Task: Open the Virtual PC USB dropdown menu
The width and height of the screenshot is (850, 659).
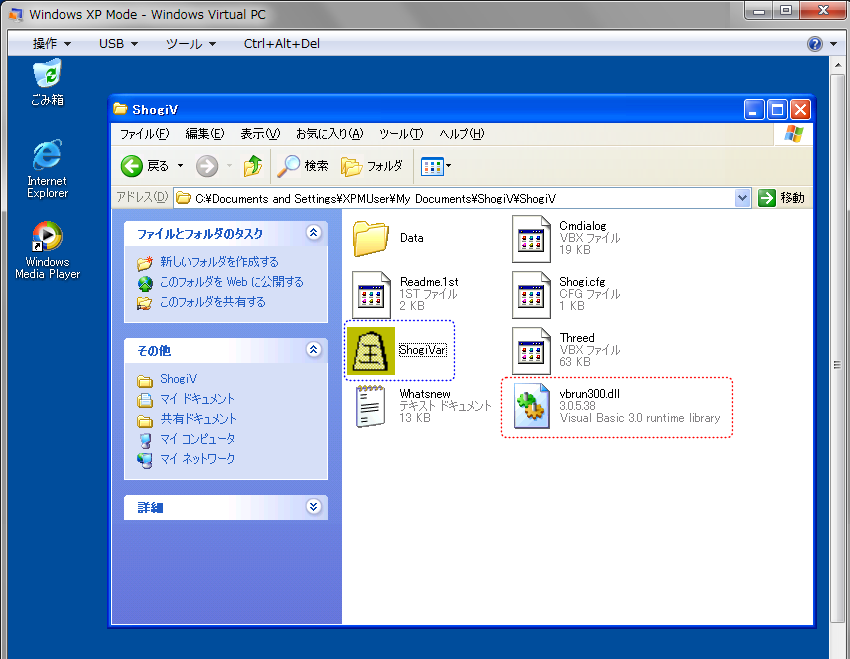Action: pyautogui.click(x=118, y=44)
